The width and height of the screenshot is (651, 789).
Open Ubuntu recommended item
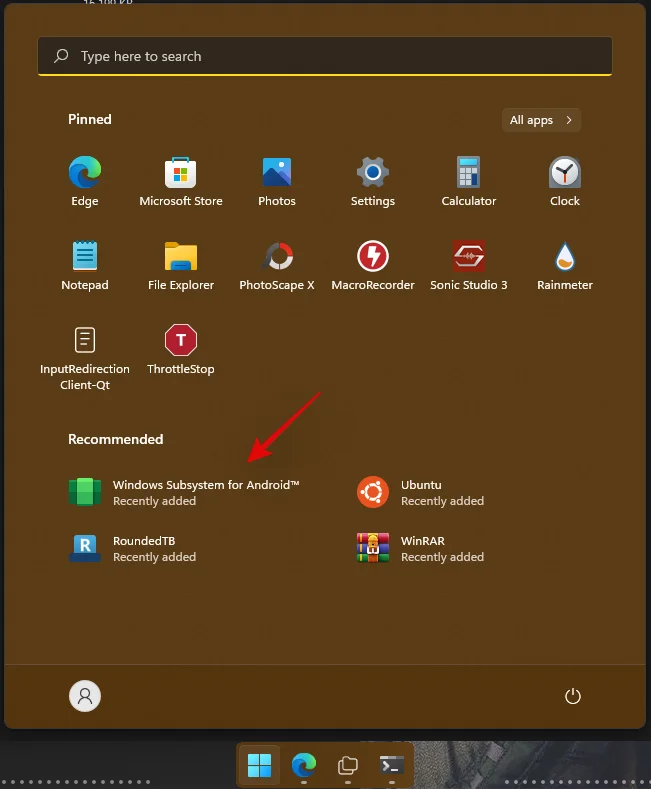[423, 492]
